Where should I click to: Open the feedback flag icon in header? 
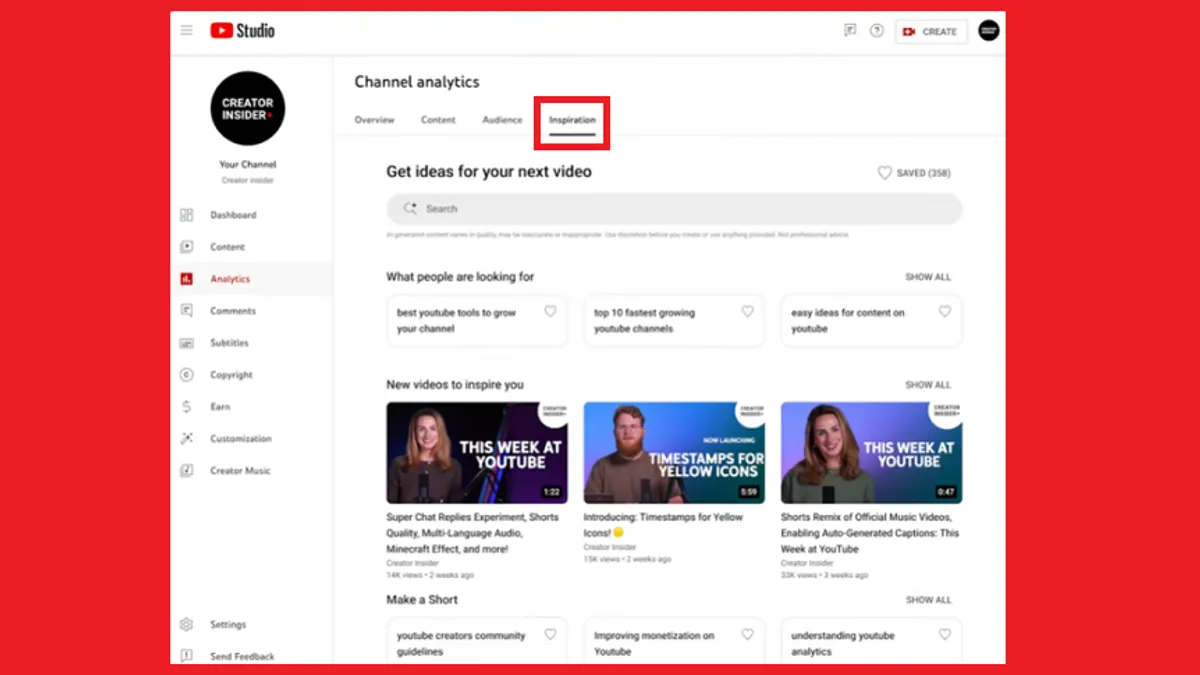tap(850, 31)
